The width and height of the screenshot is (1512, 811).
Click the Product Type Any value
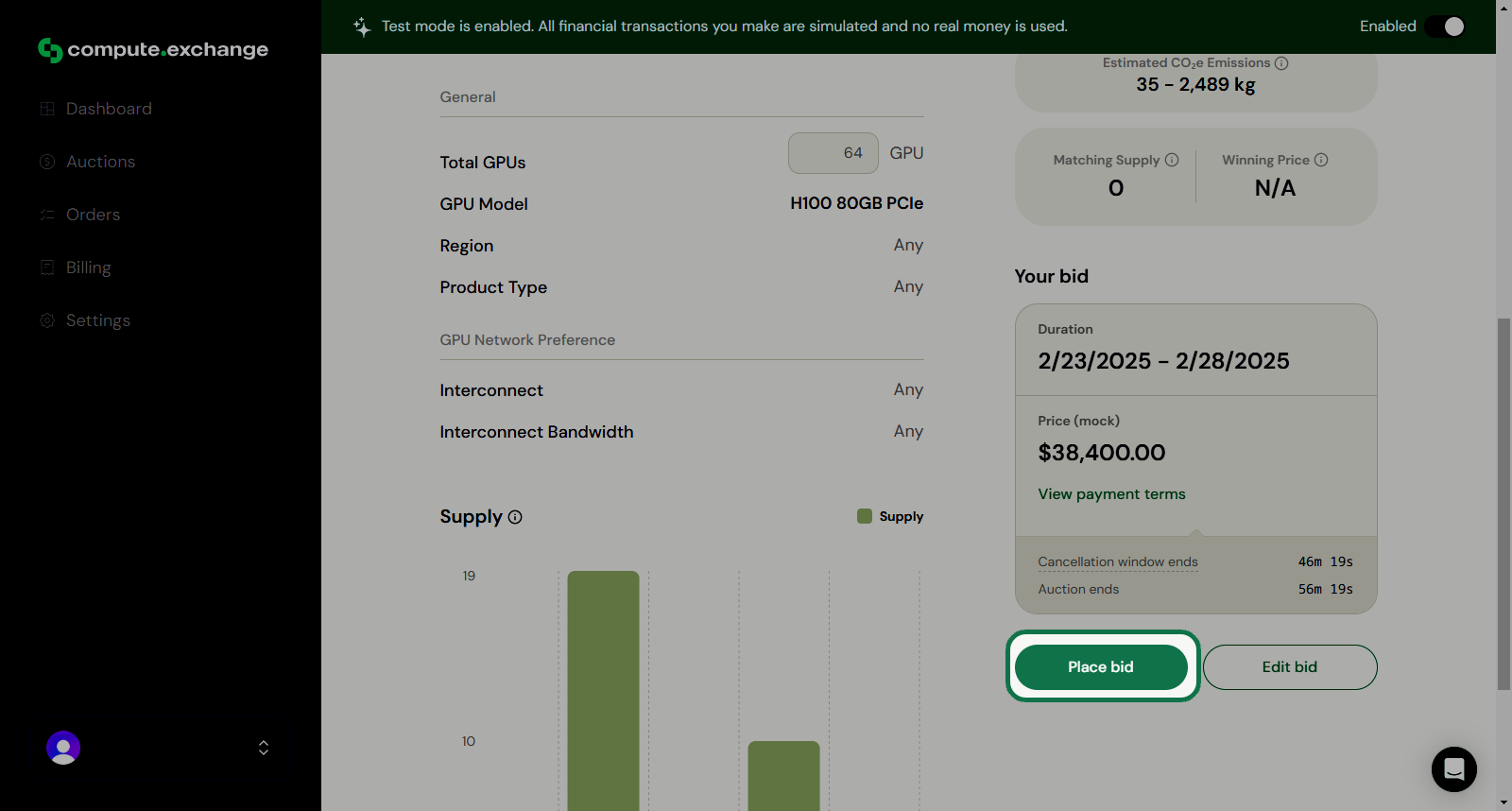(x=908, y=286)
